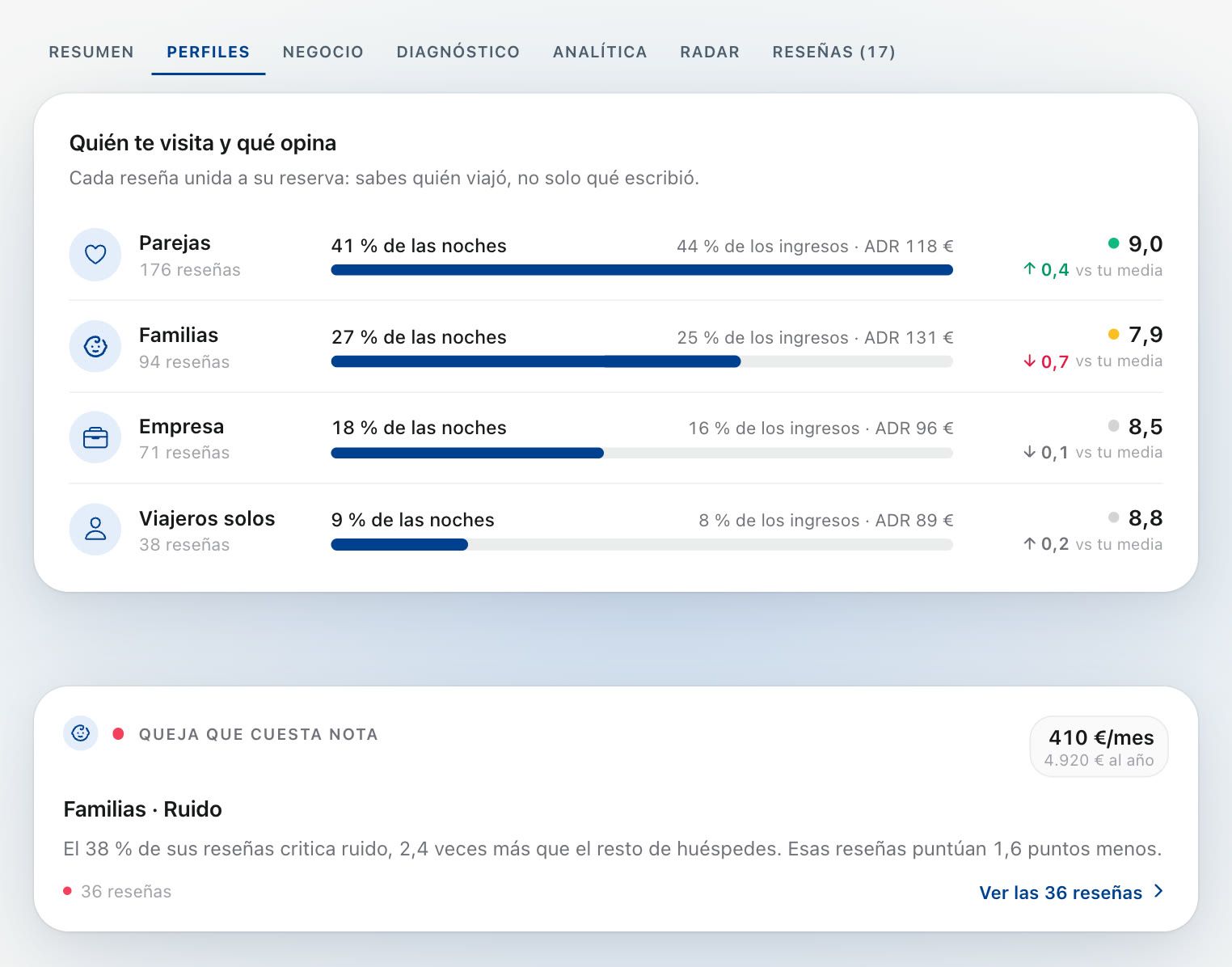
Task: Show the Radar tab
Action: [x=710, y=52]
